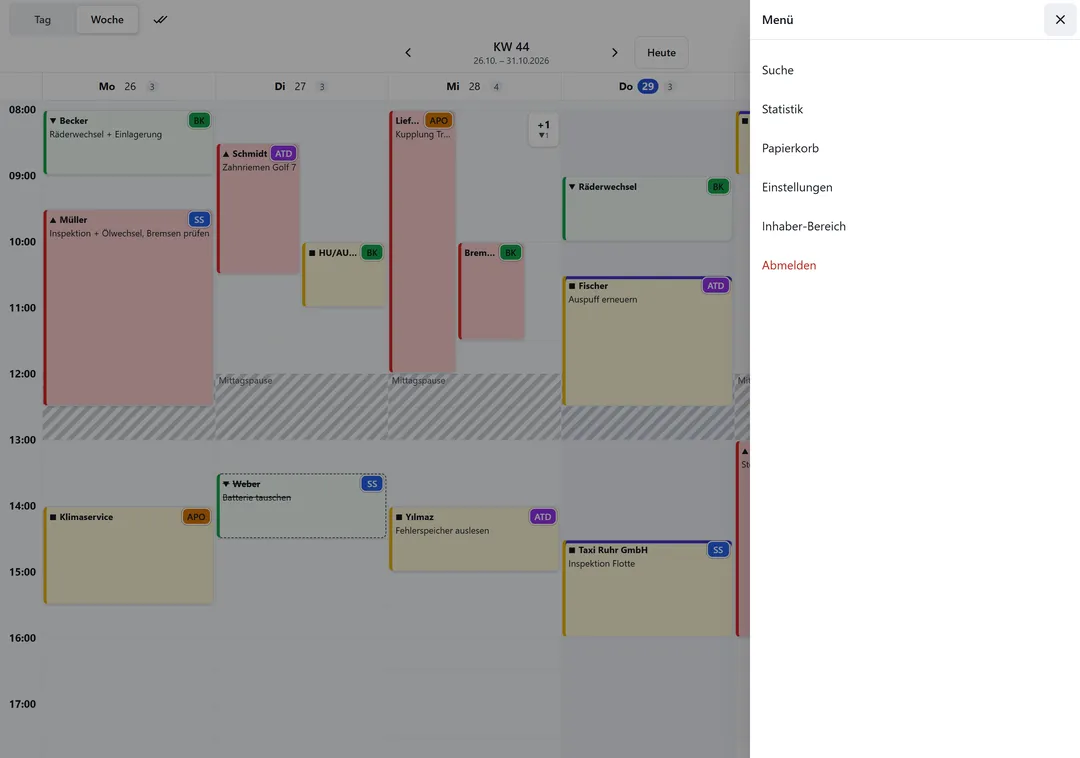Select the Mi 28 day header
The height and width of the screenshot is (758, 1080).
point(475,87)
